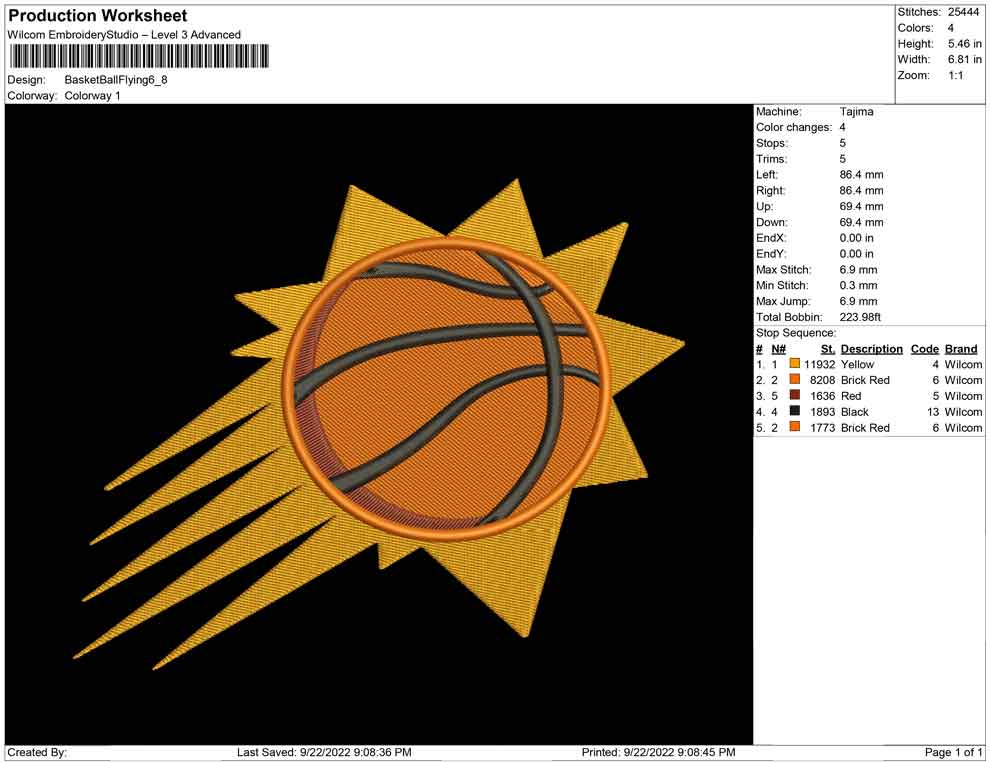The height and width of the screenshot is (762, 990).
Task: Click the 'Trims:' label
Action: click(771, 159)
